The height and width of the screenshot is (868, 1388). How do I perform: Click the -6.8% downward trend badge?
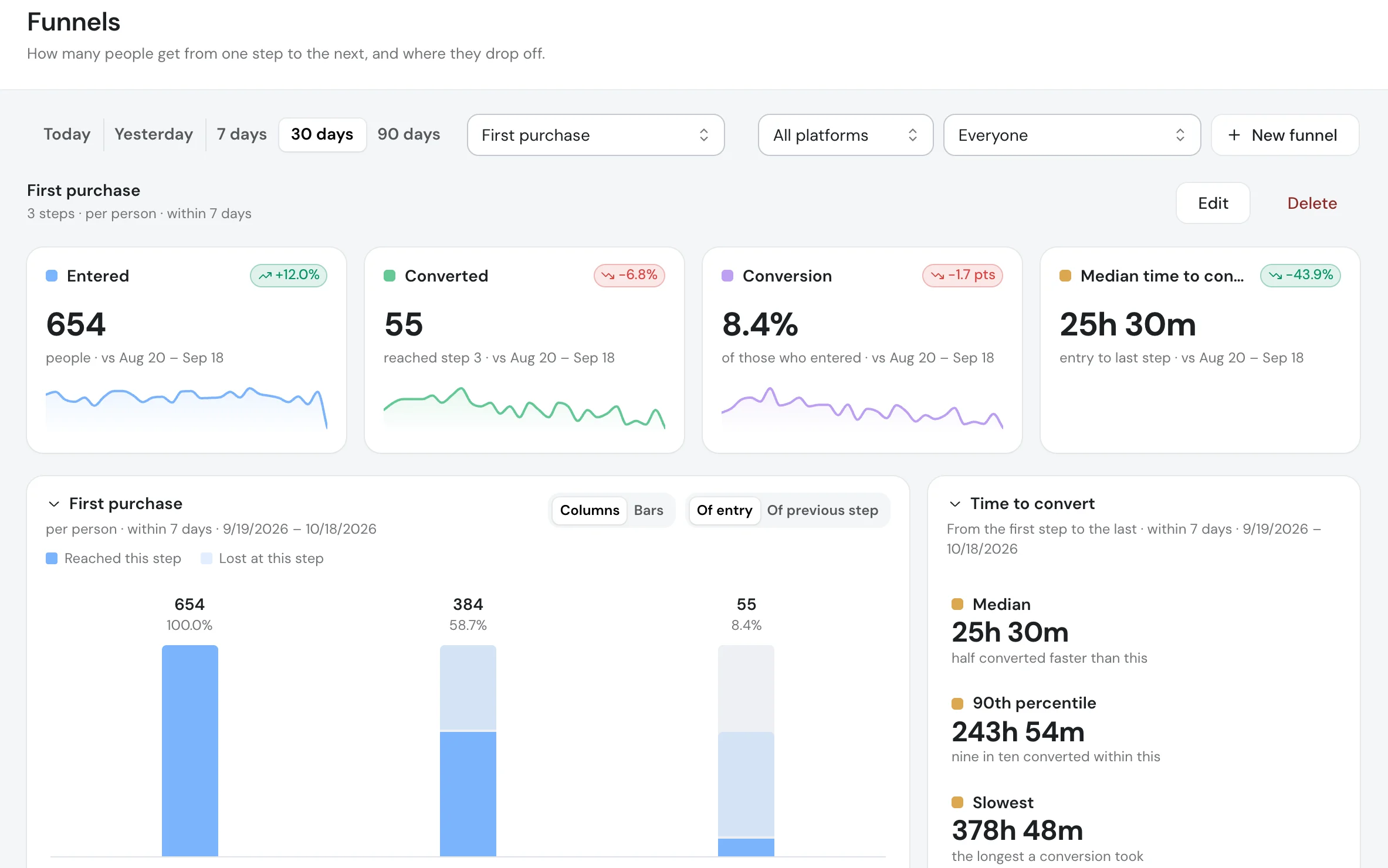(629, 275)
